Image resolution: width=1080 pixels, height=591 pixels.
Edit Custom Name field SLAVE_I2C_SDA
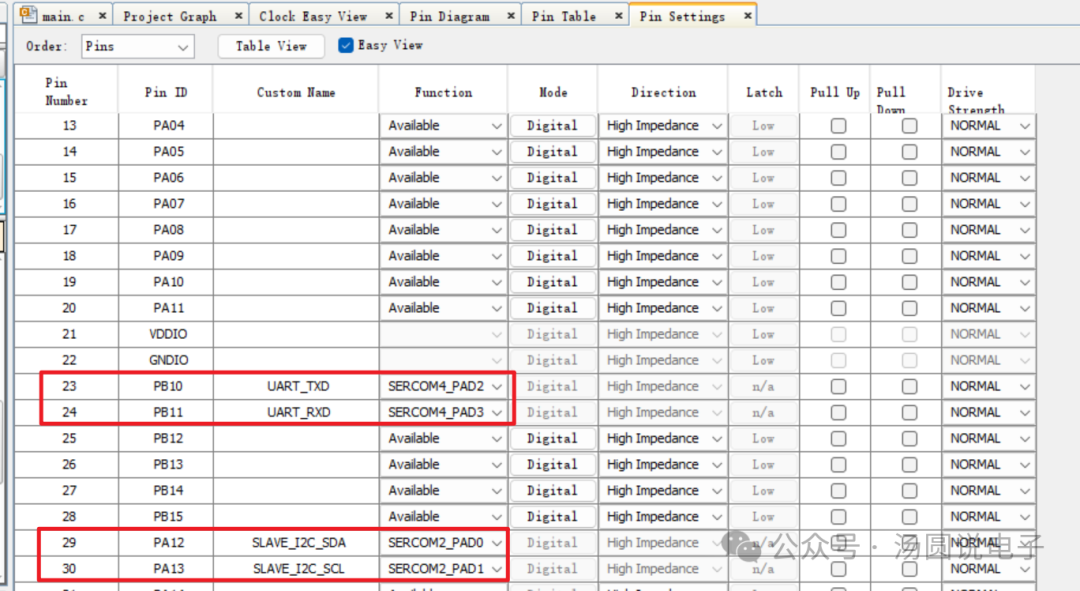click(296, 543)
